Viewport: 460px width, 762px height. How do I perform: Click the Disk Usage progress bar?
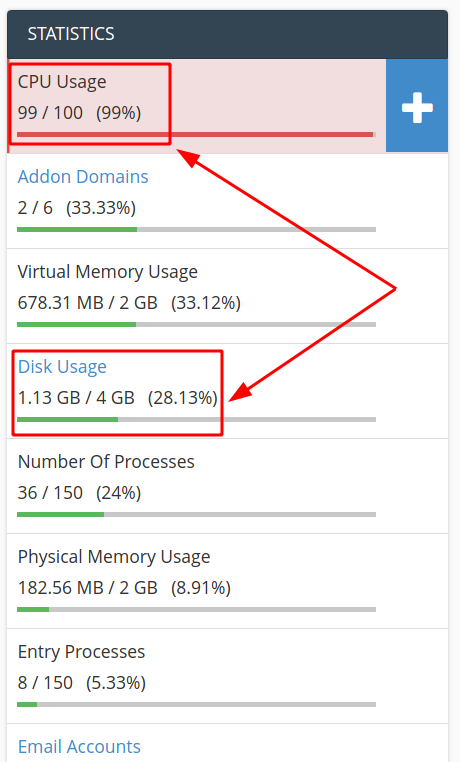[x=196, y=419]
